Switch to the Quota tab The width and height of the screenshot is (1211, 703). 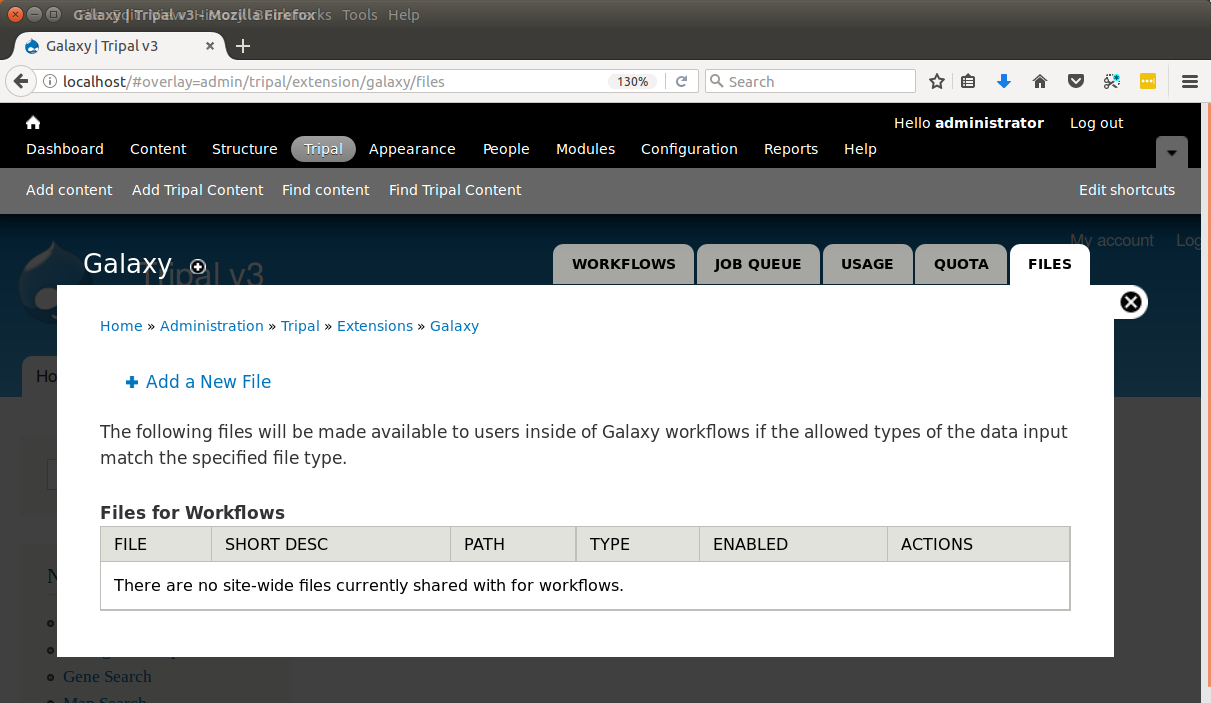click(x=961, y=265)
